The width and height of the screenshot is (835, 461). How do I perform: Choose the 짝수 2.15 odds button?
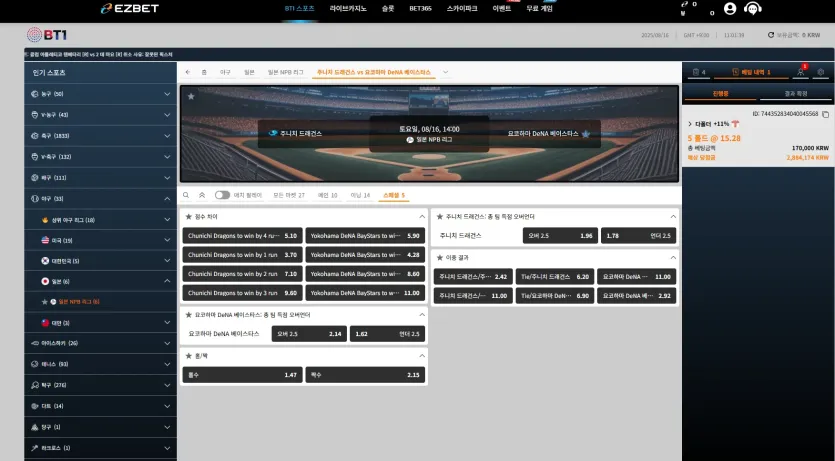[365, 375]
